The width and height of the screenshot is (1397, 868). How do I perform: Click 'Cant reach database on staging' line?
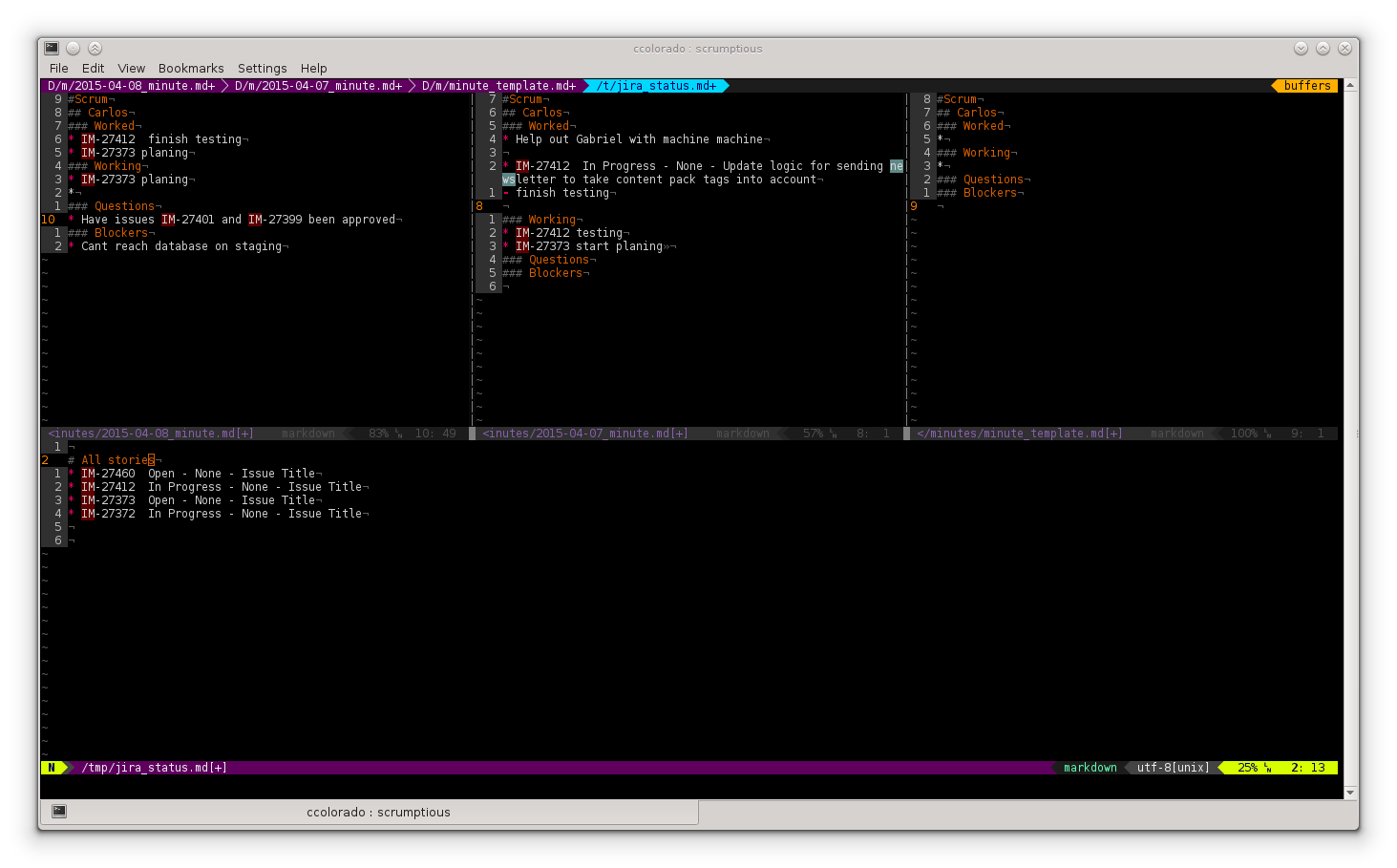click(178, 246)
